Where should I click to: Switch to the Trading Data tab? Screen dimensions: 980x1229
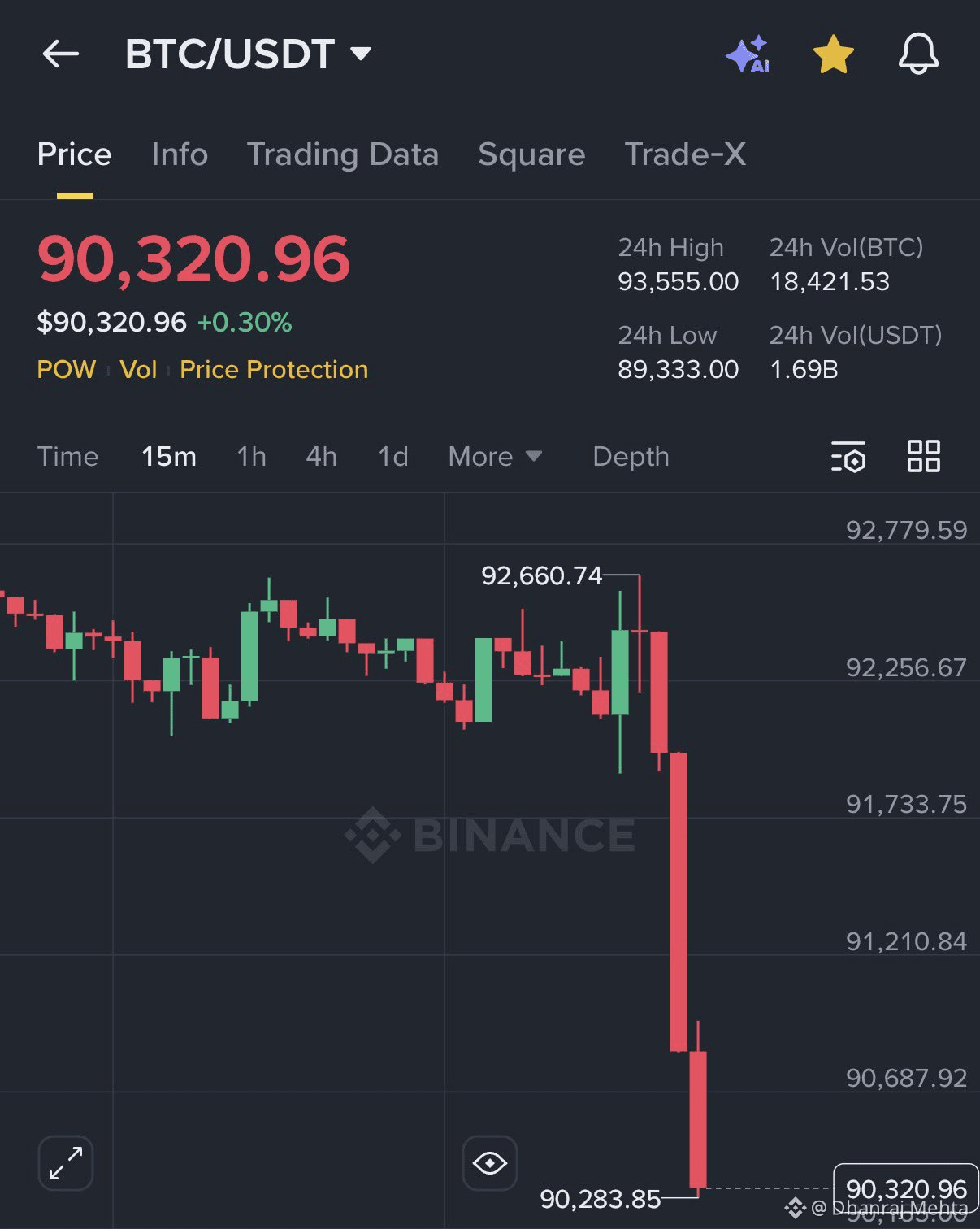(343, 154)
